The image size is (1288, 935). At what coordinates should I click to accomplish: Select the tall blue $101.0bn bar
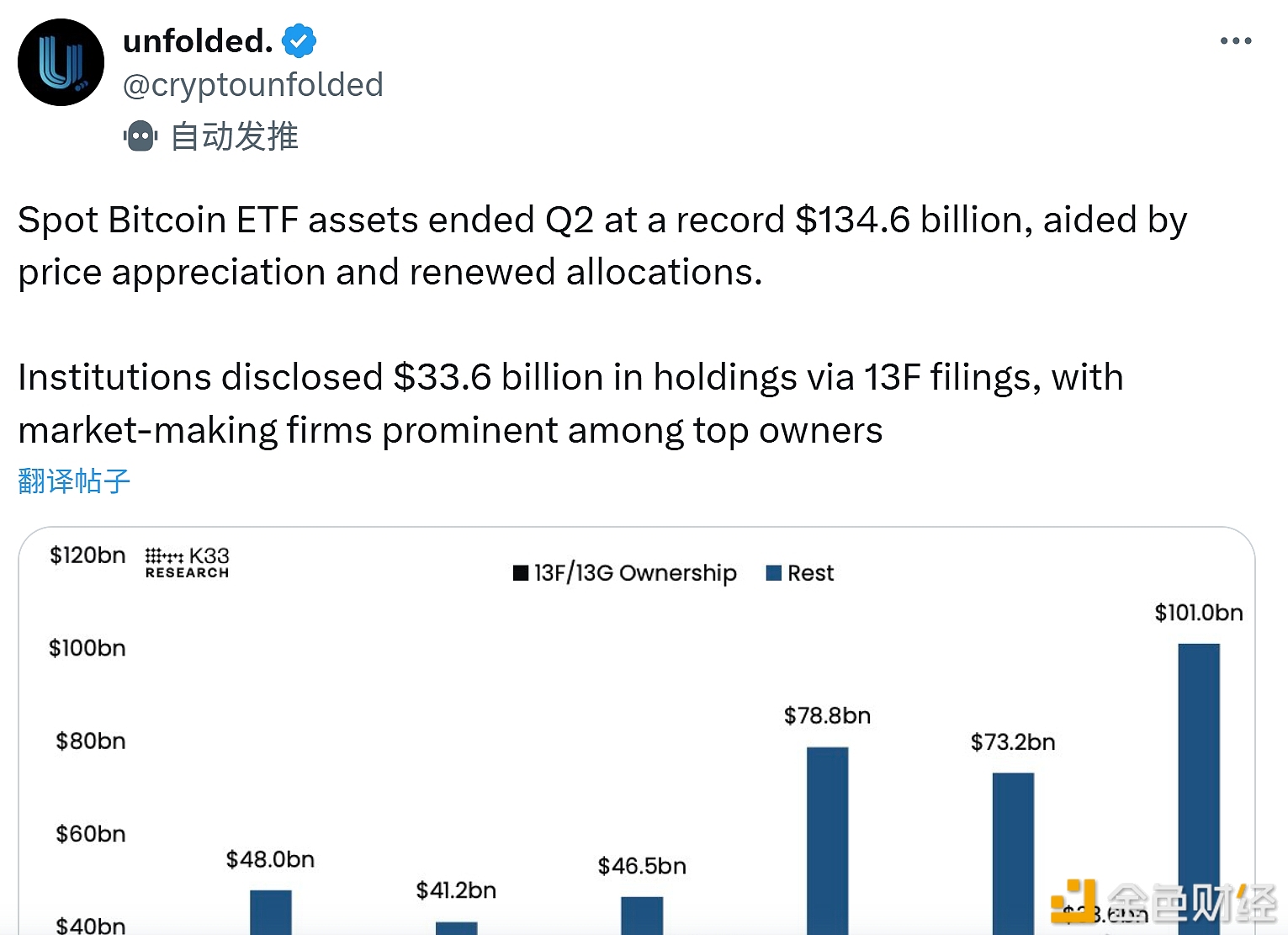[1198, 787]
